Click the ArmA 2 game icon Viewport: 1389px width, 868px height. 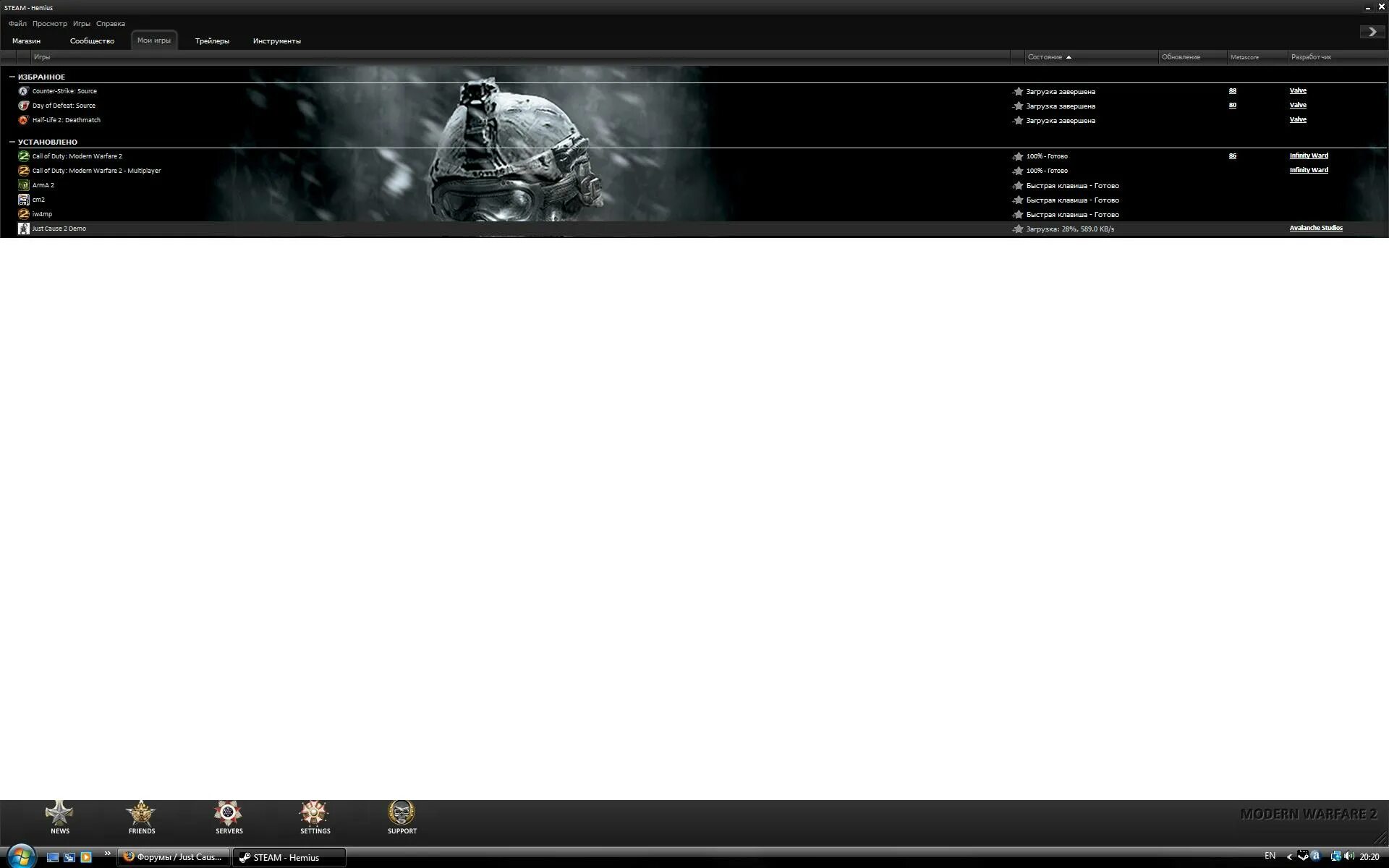[x=23, y=185]
